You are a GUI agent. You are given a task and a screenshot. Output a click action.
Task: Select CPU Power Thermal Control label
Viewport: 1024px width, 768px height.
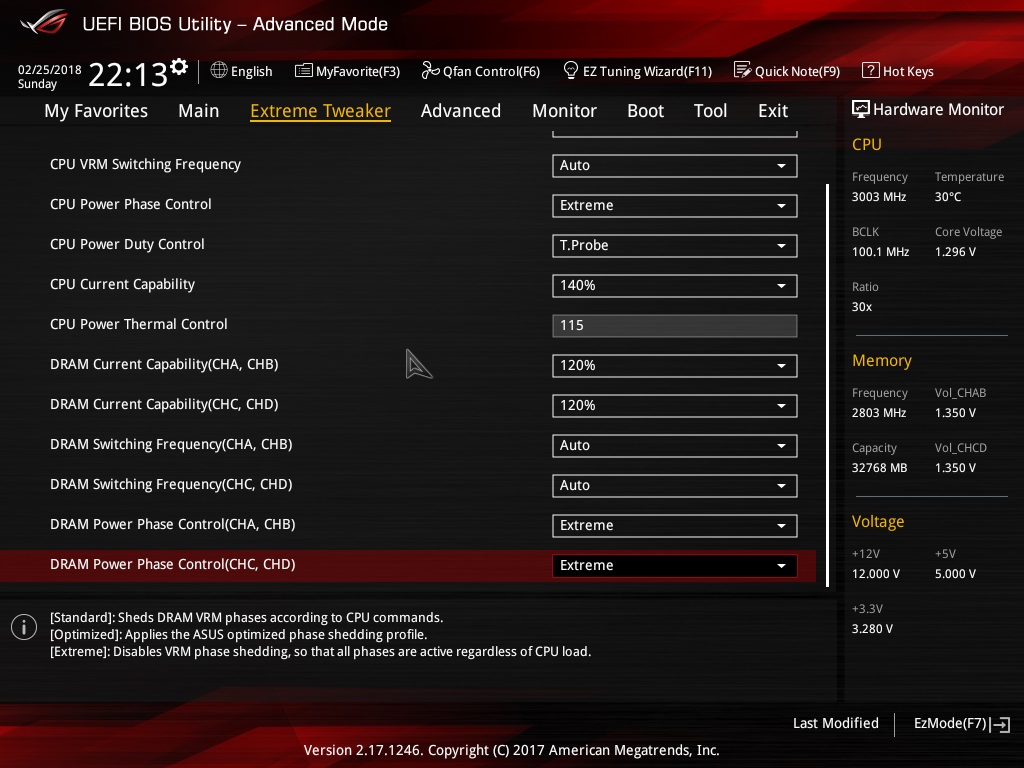pyautogui.click(x=138, y=325)
